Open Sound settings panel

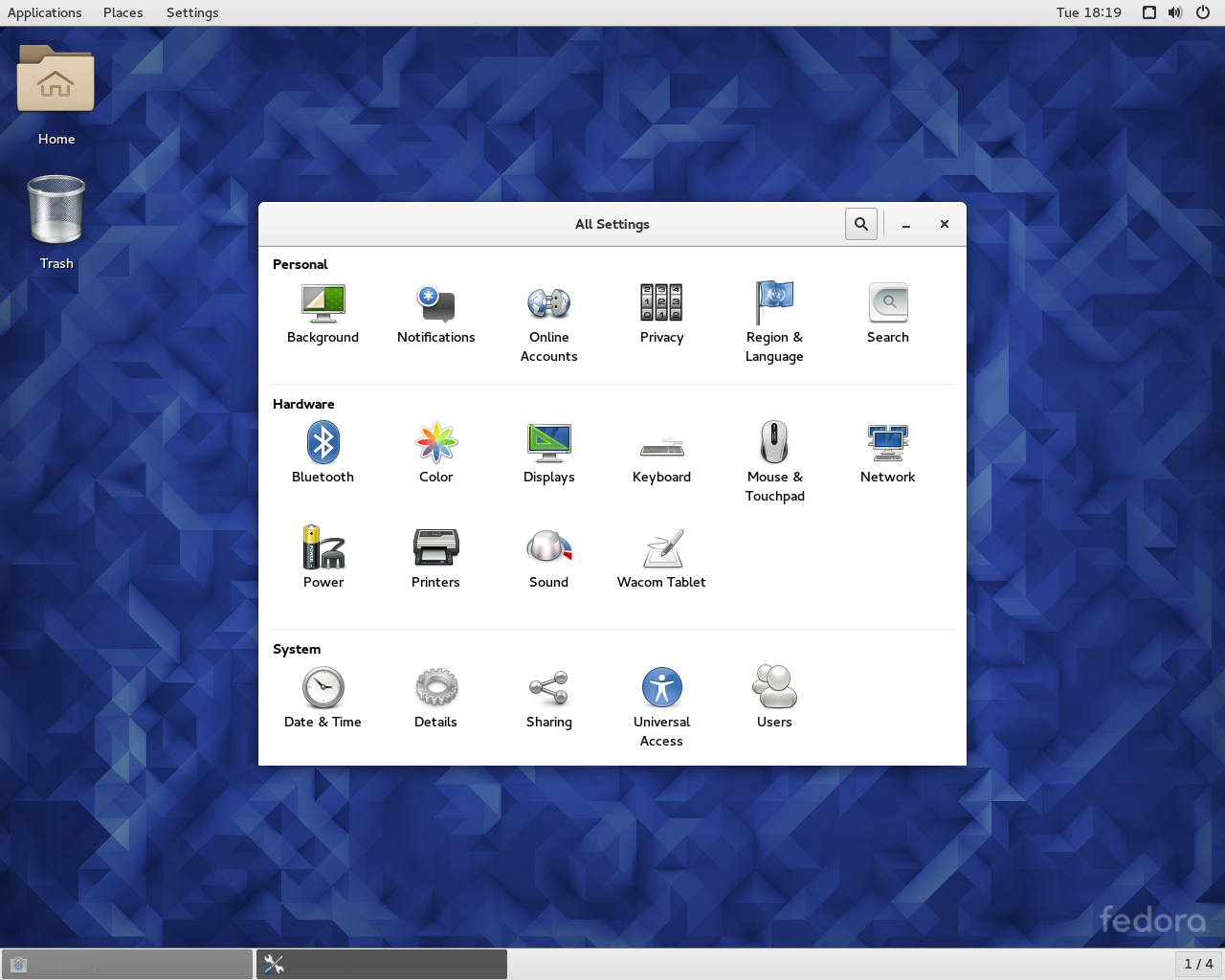(x=549, y=558)
